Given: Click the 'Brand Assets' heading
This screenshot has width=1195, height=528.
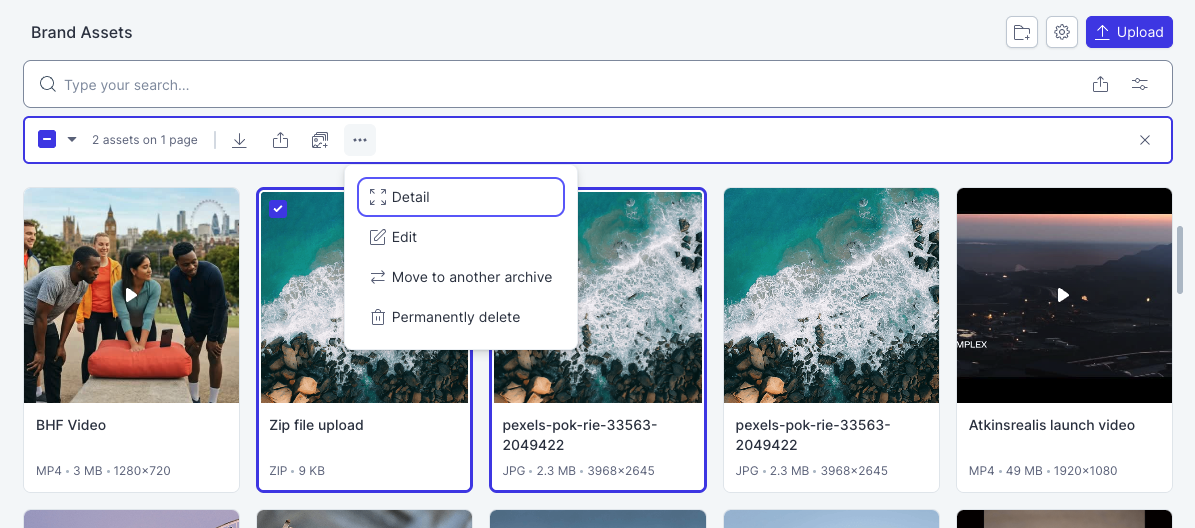Looking at the screenshot, I should [x=82, y=33].
